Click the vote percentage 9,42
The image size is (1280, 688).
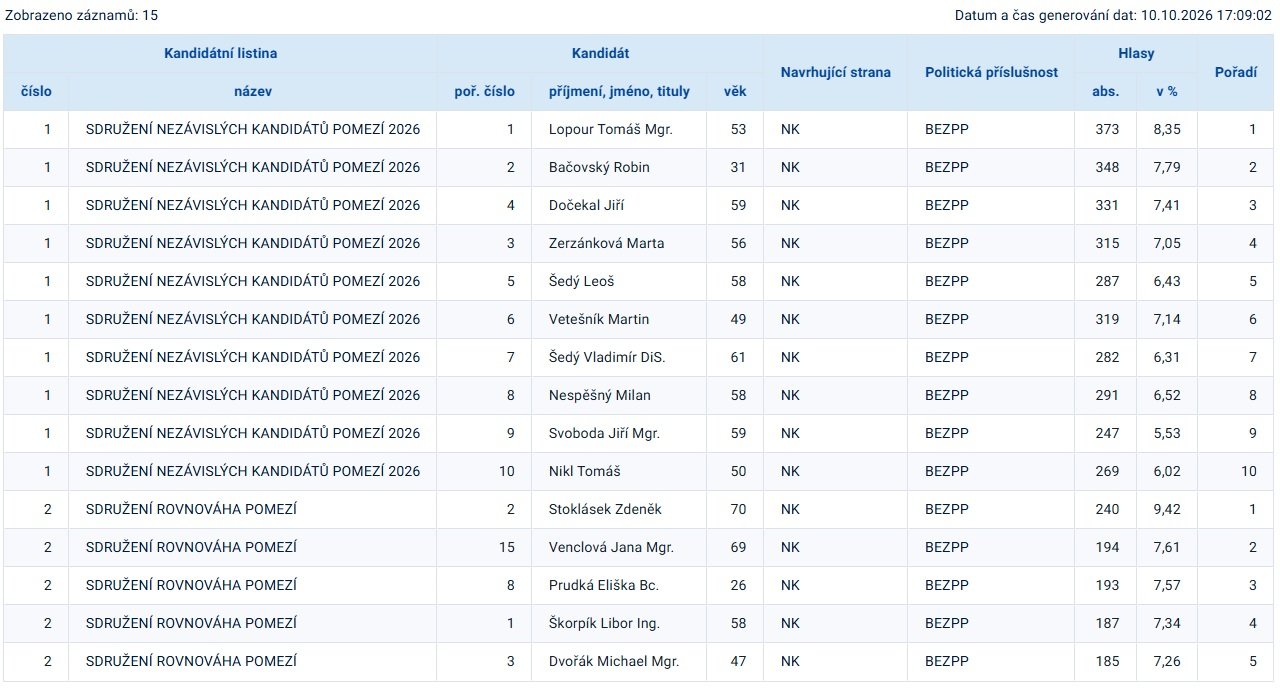coord(1167,509)
